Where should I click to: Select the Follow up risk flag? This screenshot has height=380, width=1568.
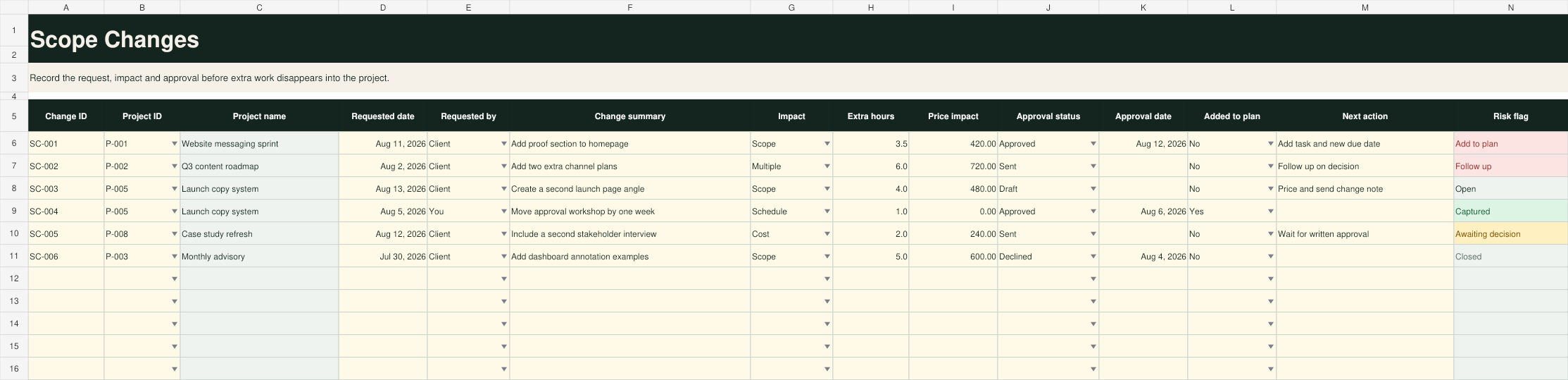(x=1511, y=166)
